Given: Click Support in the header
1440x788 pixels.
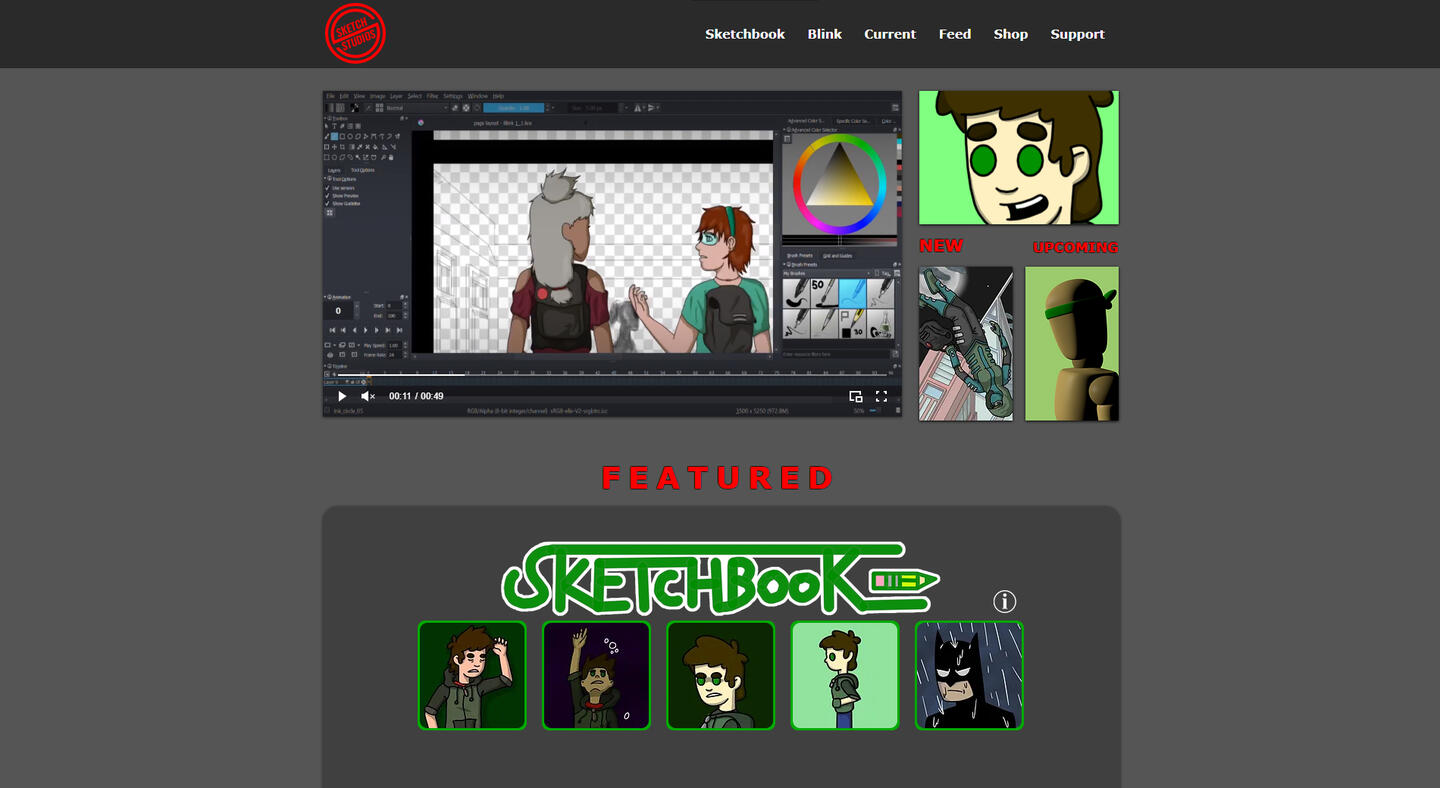Looking at the screenshot, I should coord(1077,34).
